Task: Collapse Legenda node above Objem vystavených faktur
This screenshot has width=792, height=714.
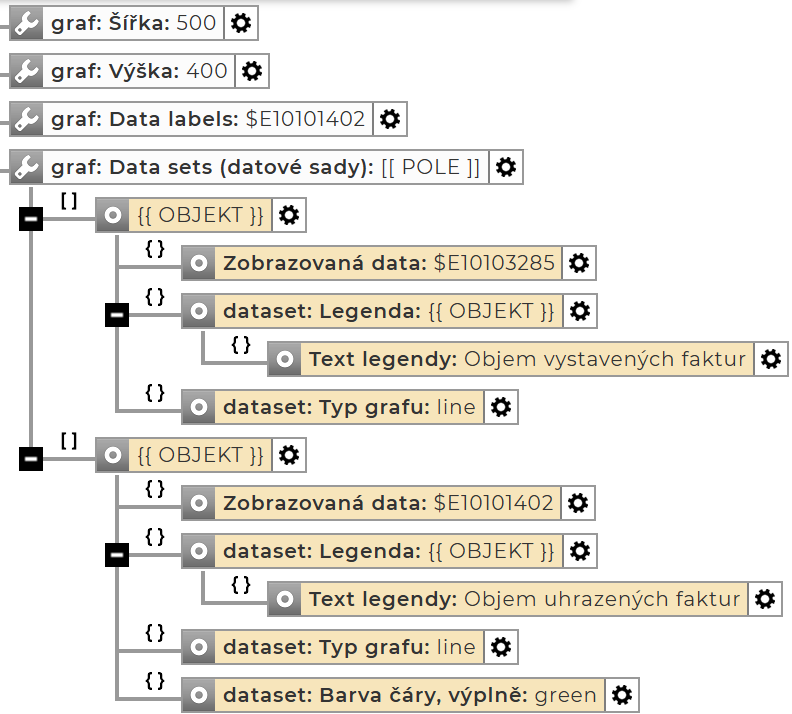Action: [x=117, y=315]
